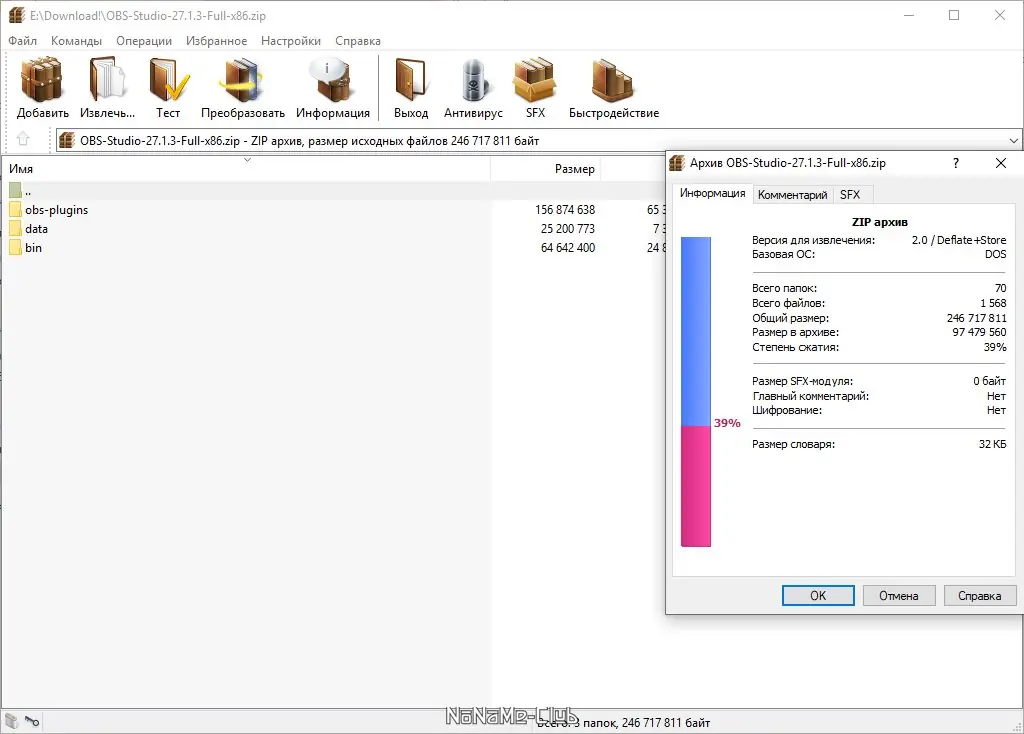The height and width of the screenshot is (734, 1024).
Task: Click the data size 25 200 773
Action: coord(568,229)
